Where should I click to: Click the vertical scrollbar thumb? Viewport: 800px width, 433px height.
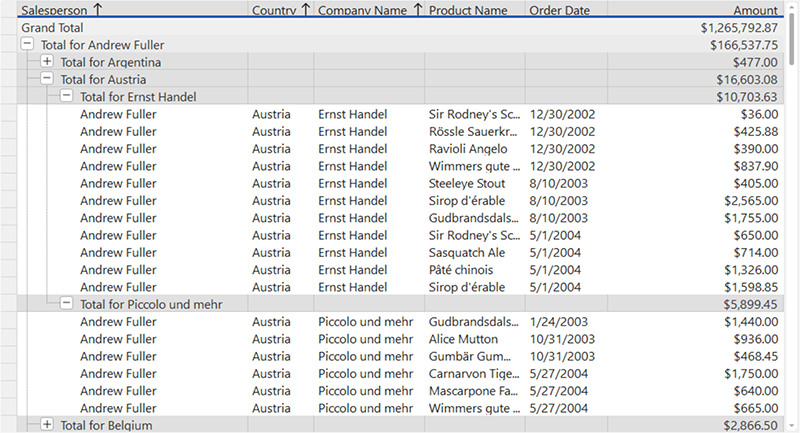coord(792,37)
